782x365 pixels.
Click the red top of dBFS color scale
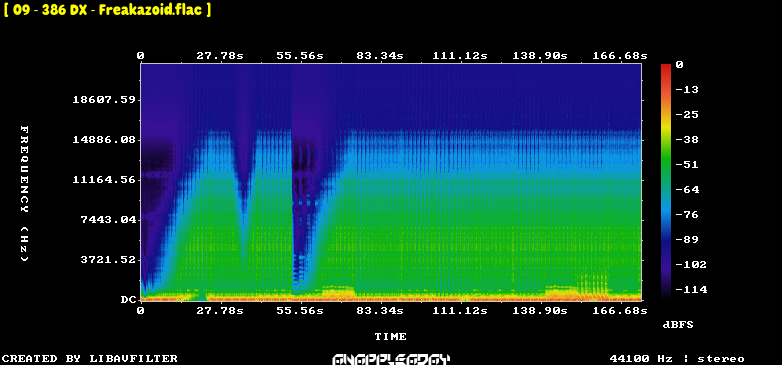[x=666, y=67]
